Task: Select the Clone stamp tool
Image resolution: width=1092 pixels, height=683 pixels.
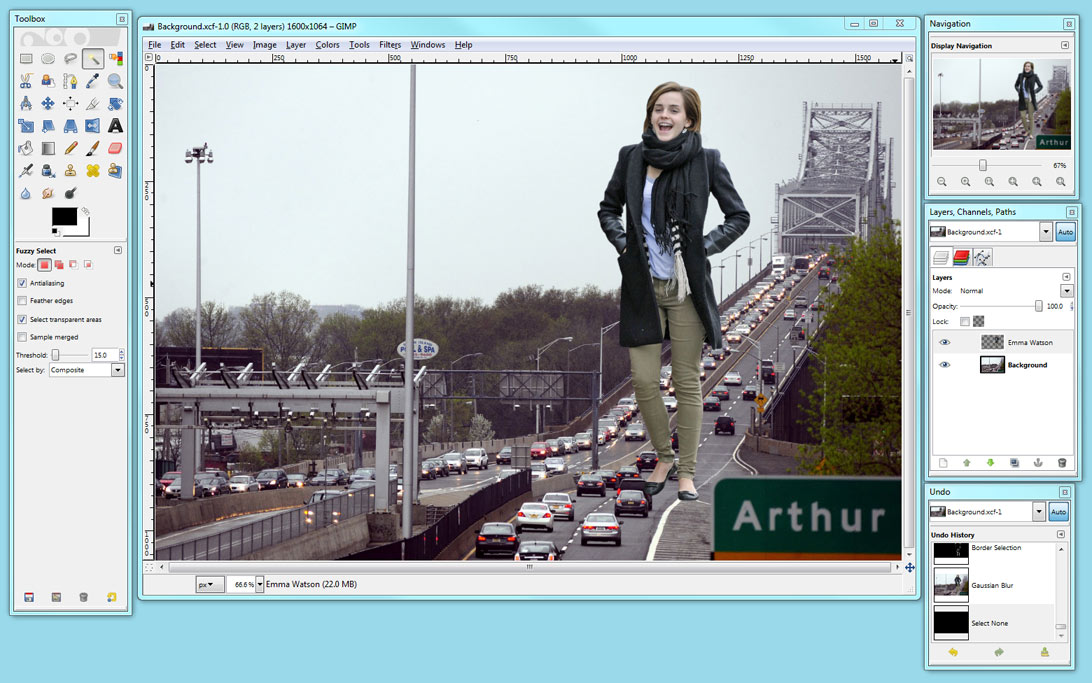Action: [70, 171]
